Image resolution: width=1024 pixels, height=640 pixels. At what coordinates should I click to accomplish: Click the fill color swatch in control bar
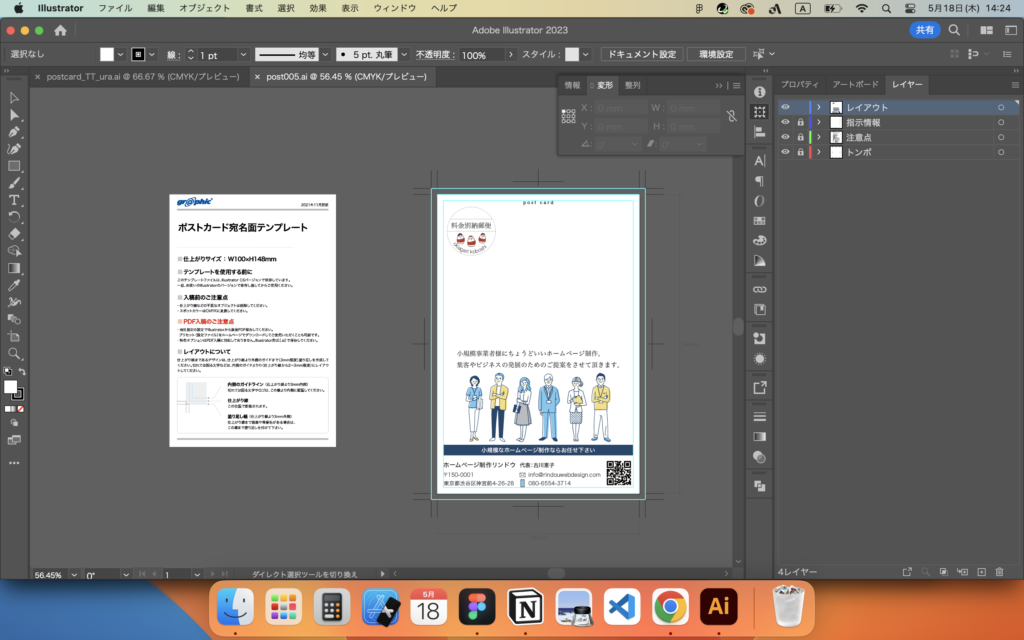coord(106,54)
